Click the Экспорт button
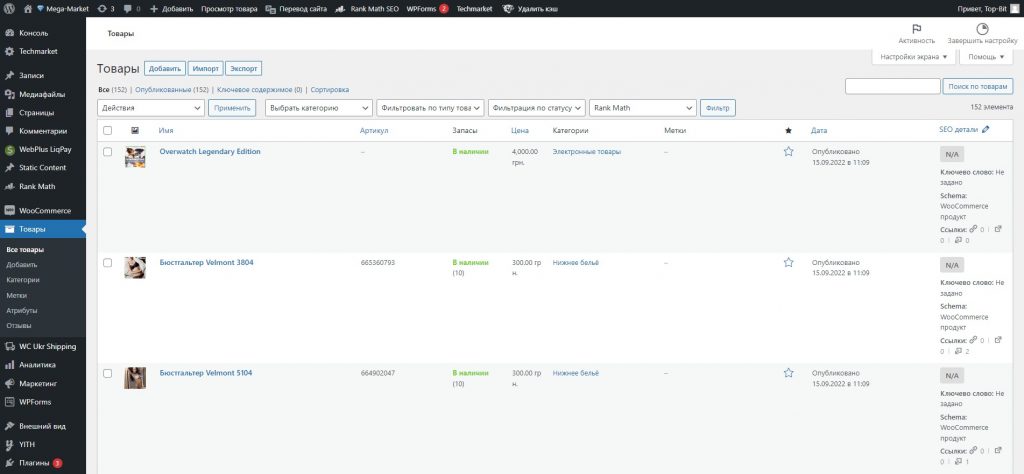 244,69
